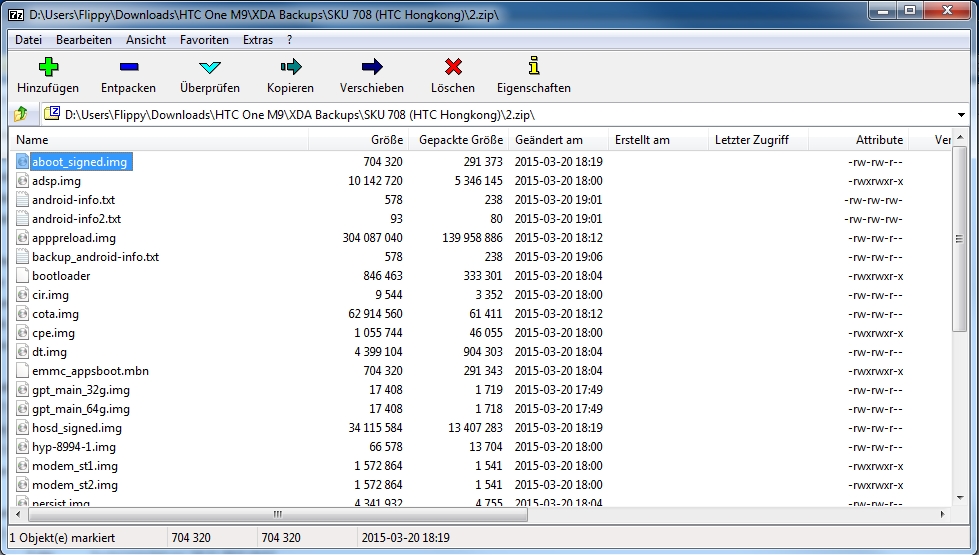Open the Extras menu
This screenshot has height=555, width=979.
point(257,40)
